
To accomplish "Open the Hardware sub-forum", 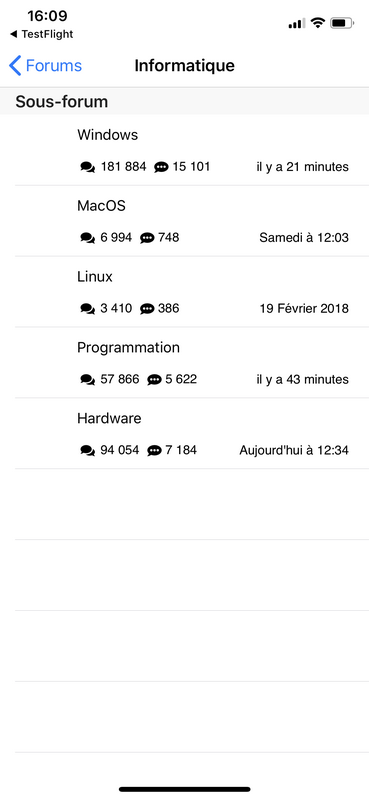I will (184, 434).
